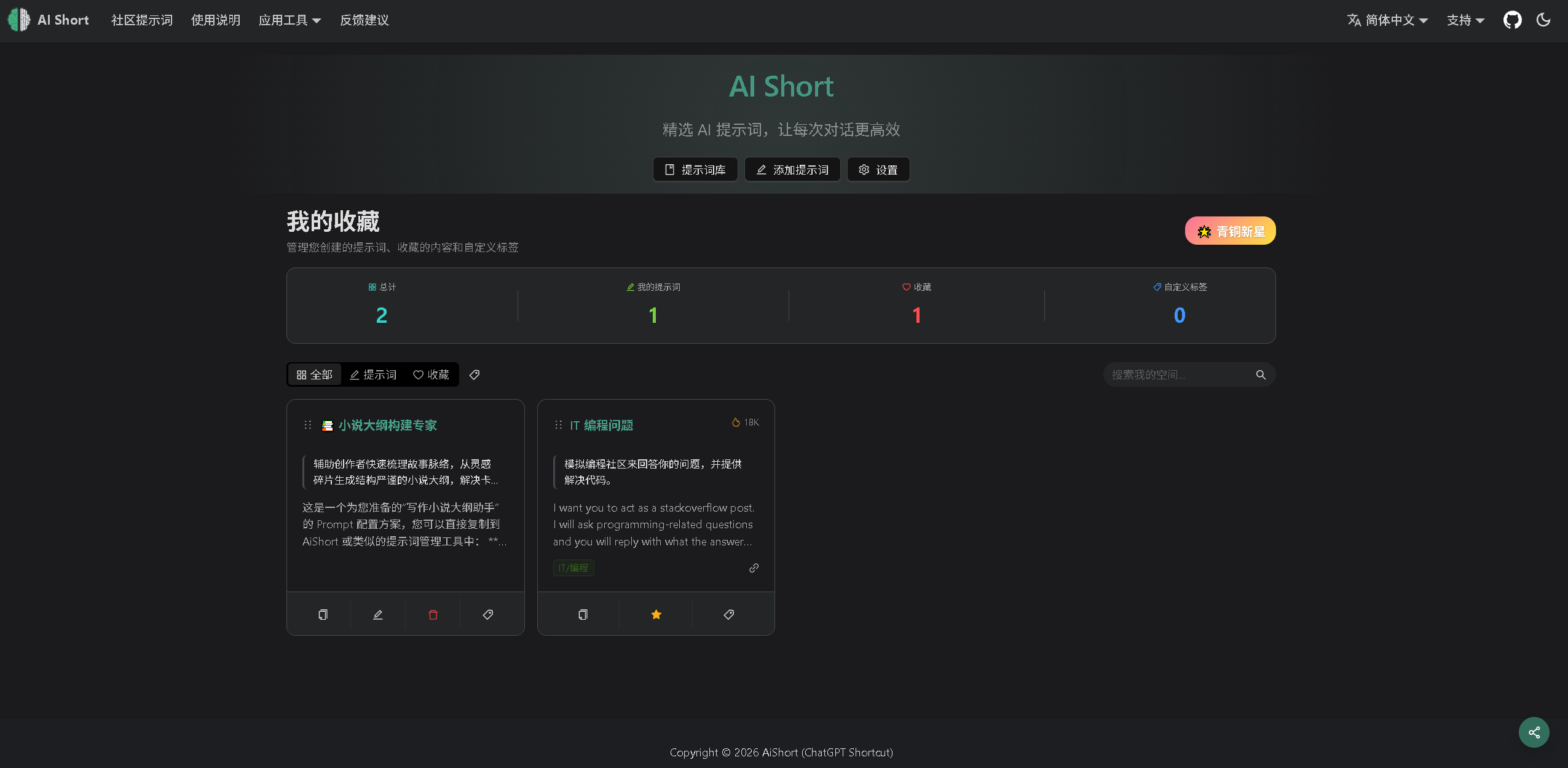
Task: Click the flame 18K popularity indicator
Action: click(746, 422)
